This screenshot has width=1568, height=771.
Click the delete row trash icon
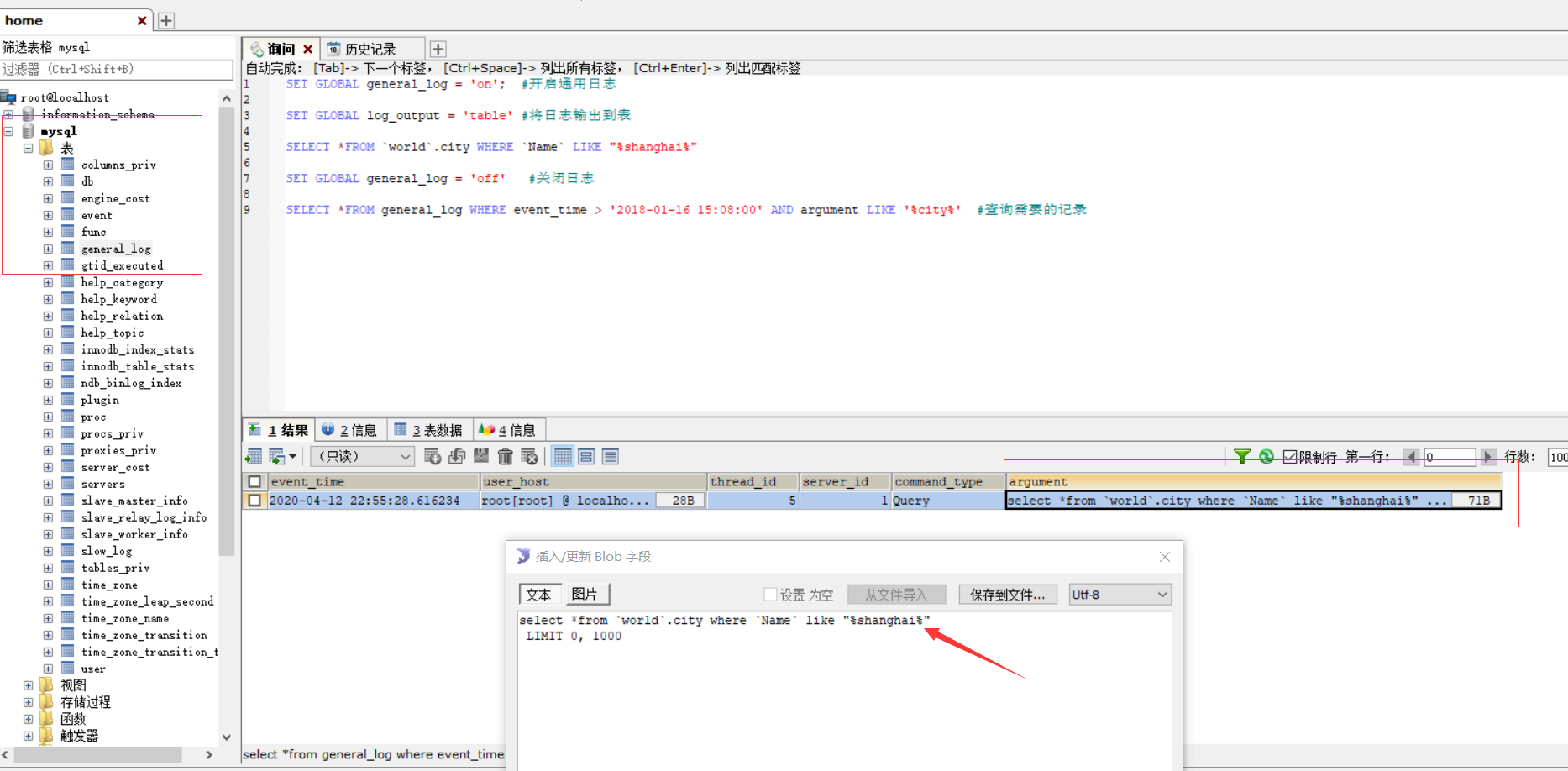[505, 456]
